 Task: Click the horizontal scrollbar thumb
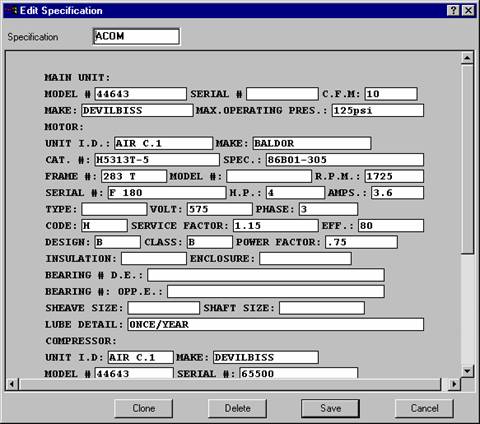[230, 384]
